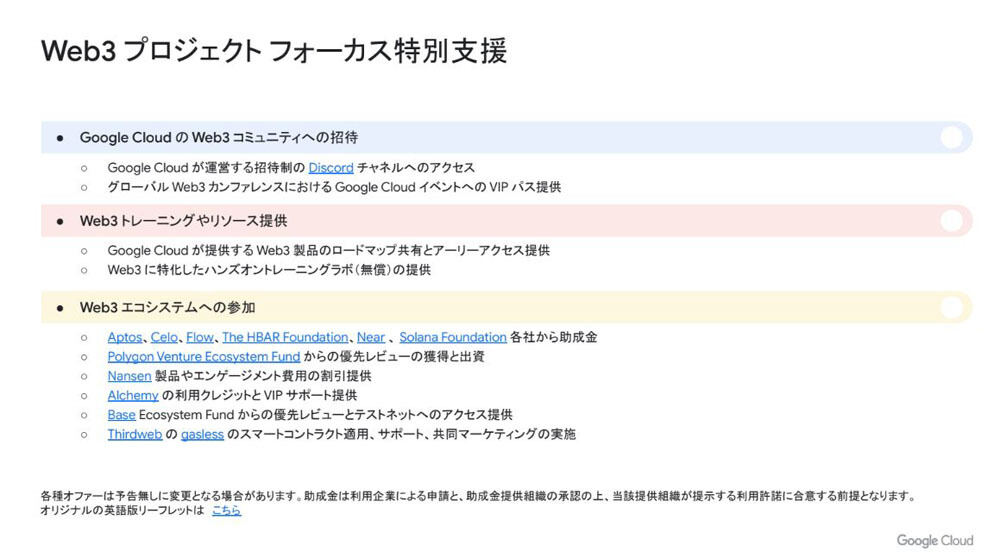Click the line about ロードマップ共有とアーリーアクセス提供
Screen dimensions: 1000x558
328,251
